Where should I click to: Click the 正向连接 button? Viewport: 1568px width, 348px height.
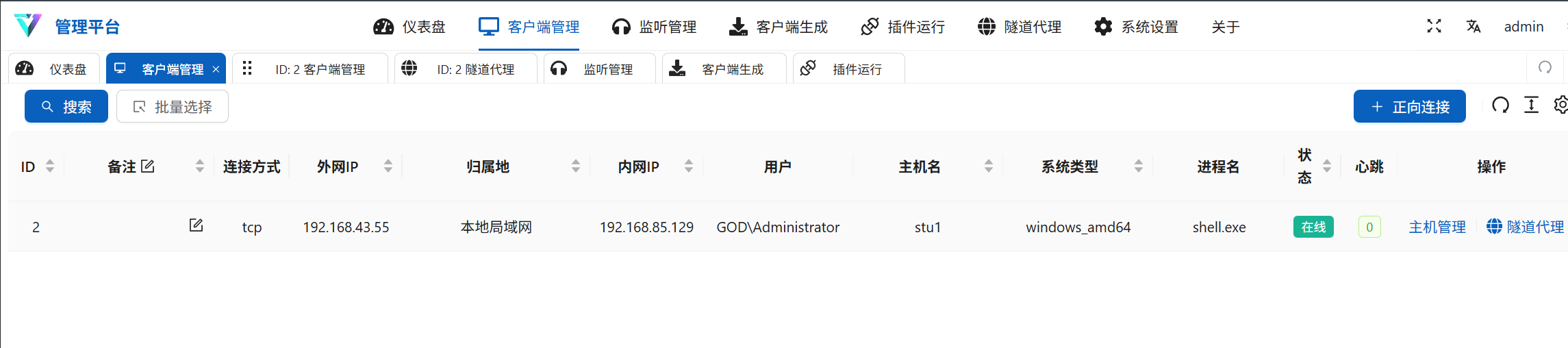tap(1409, 106)
